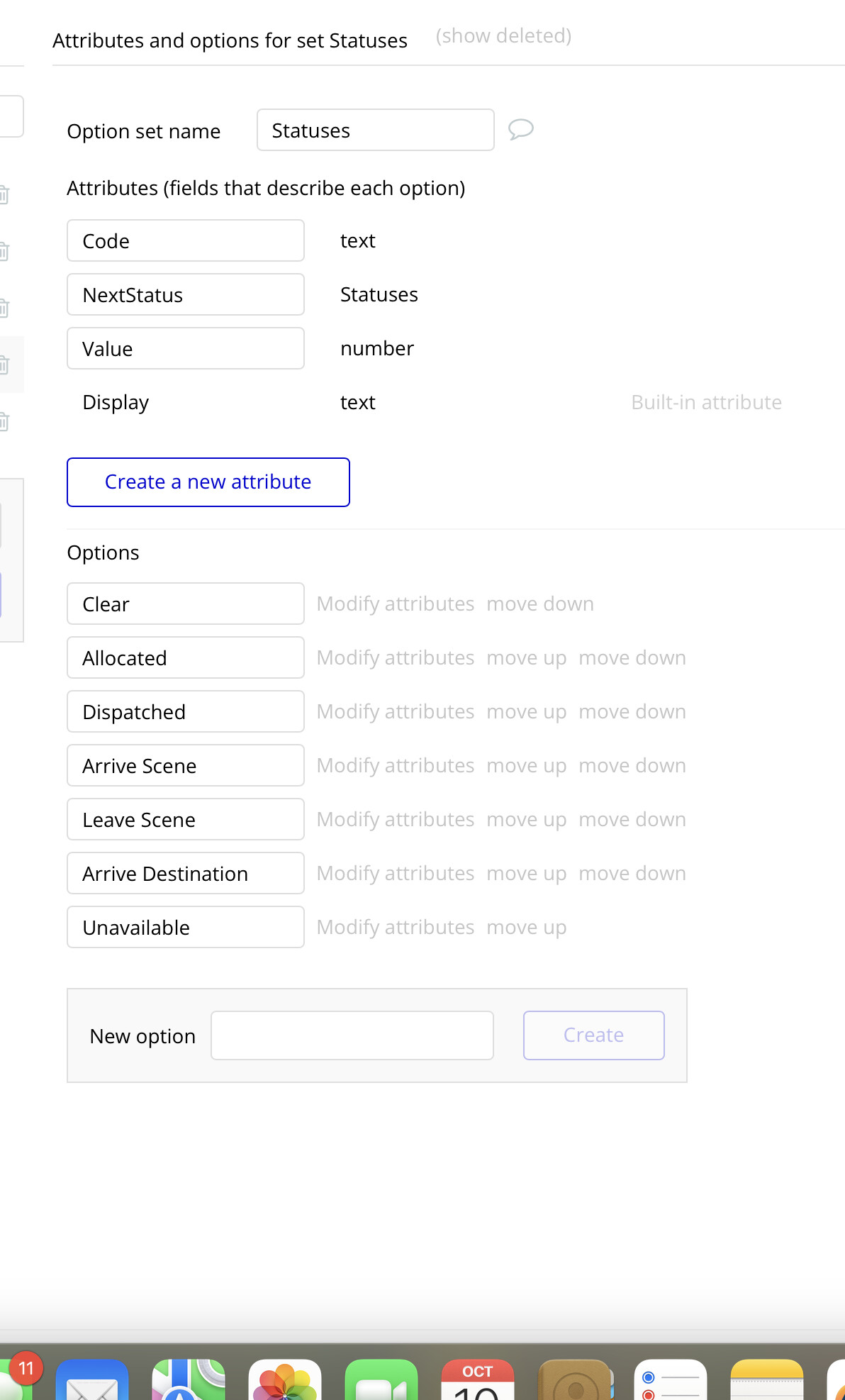
Task: Click Create a new attribute button
Action: (208, 482)
